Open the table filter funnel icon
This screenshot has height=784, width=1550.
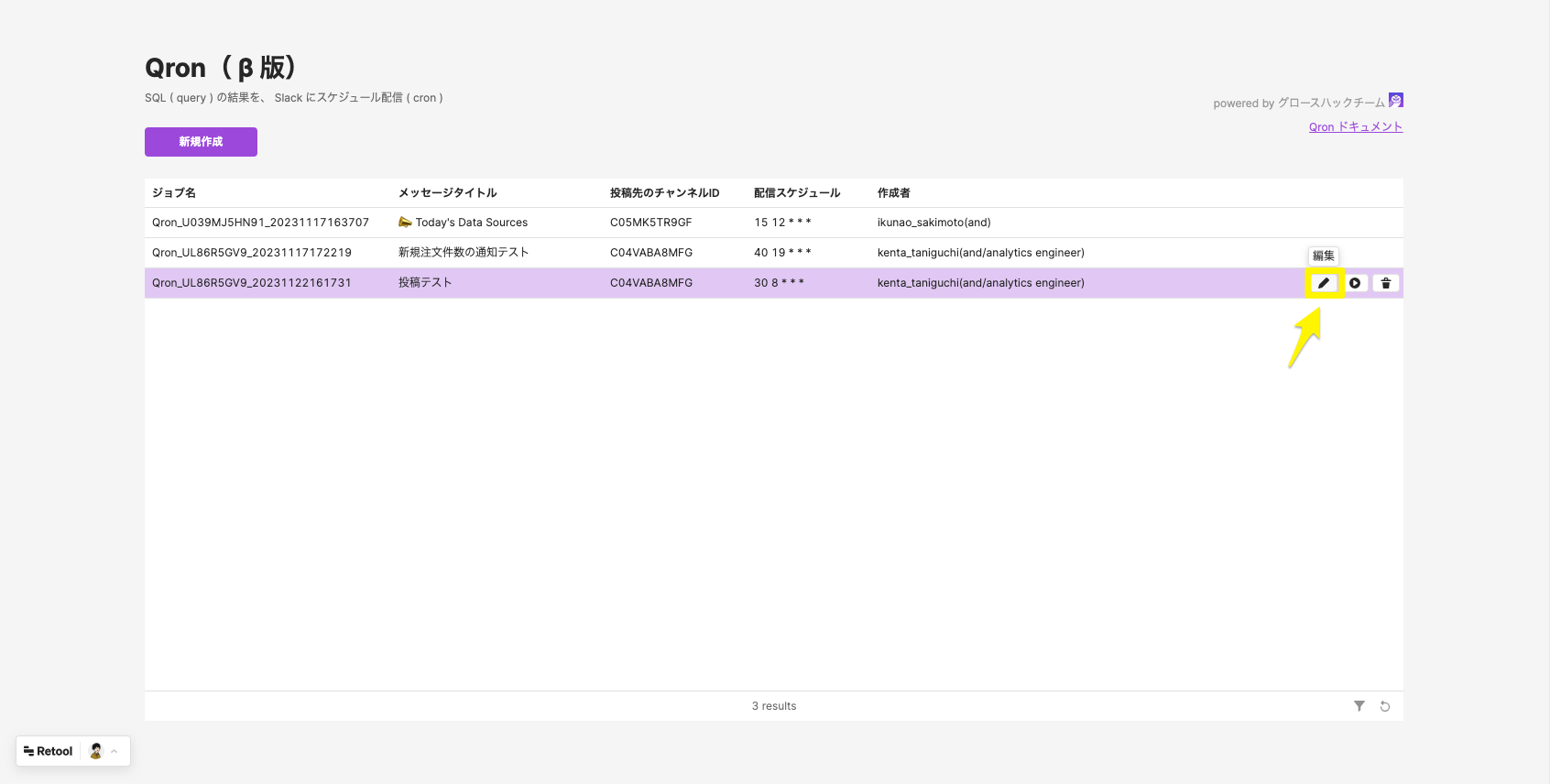click(x=1359, y=706)
